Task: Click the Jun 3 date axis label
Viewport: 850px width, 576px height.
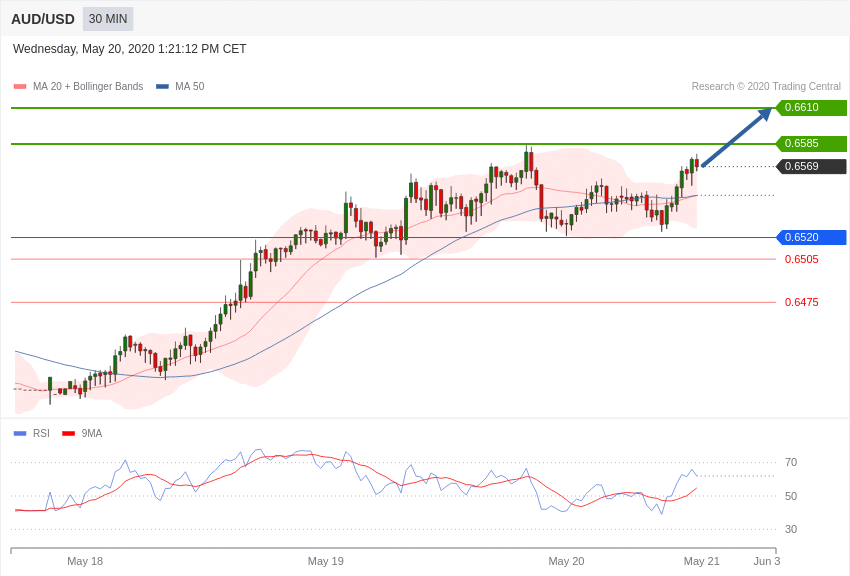Action: pyautogui.click(x=767, y=561)
